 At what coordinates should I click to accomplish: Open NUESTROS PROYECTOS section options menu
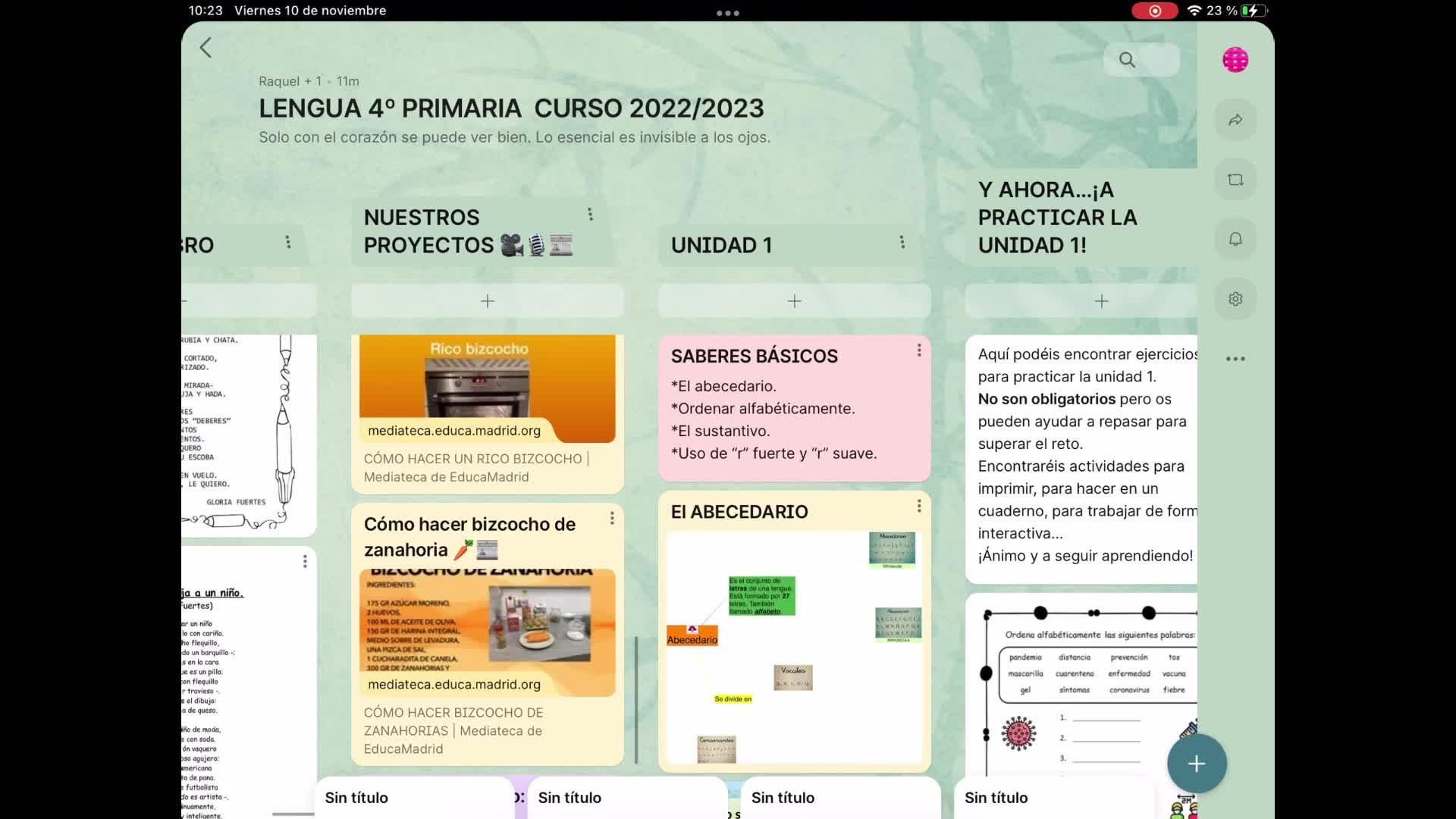click(x=590, y=215)
